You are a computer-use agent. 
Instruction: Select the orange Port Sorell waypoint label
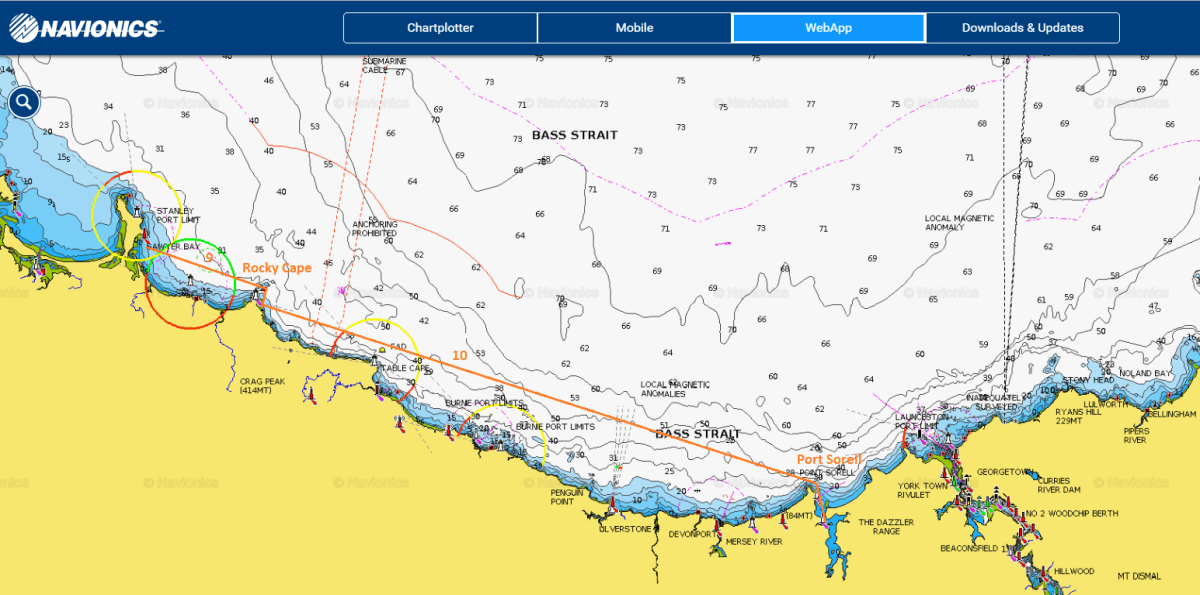pyautogui.click(x=829, y=459)
